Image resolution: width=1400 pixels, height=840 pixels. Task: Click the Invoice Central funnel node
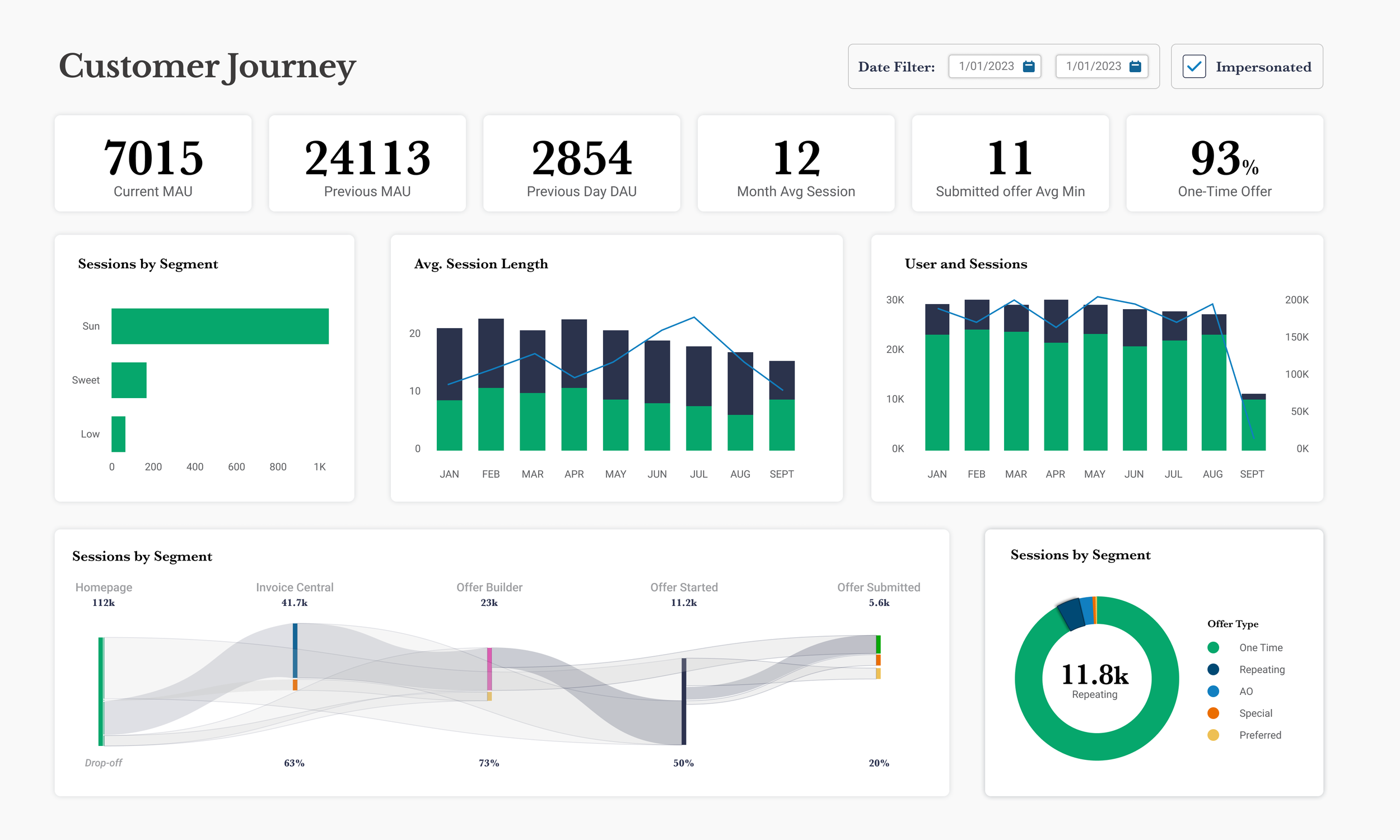tap(295, 650)
